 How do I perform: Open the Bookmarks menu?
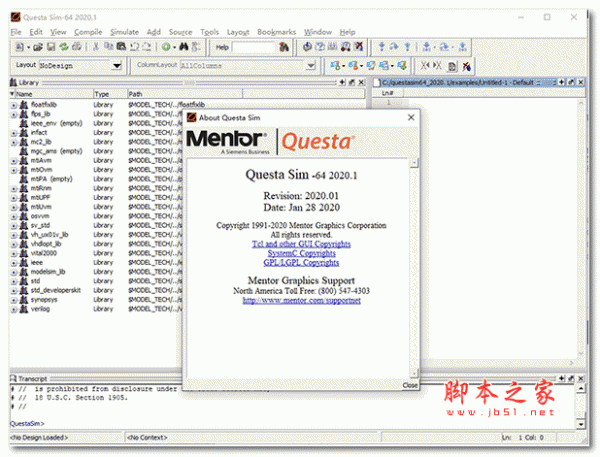[276, 32]
